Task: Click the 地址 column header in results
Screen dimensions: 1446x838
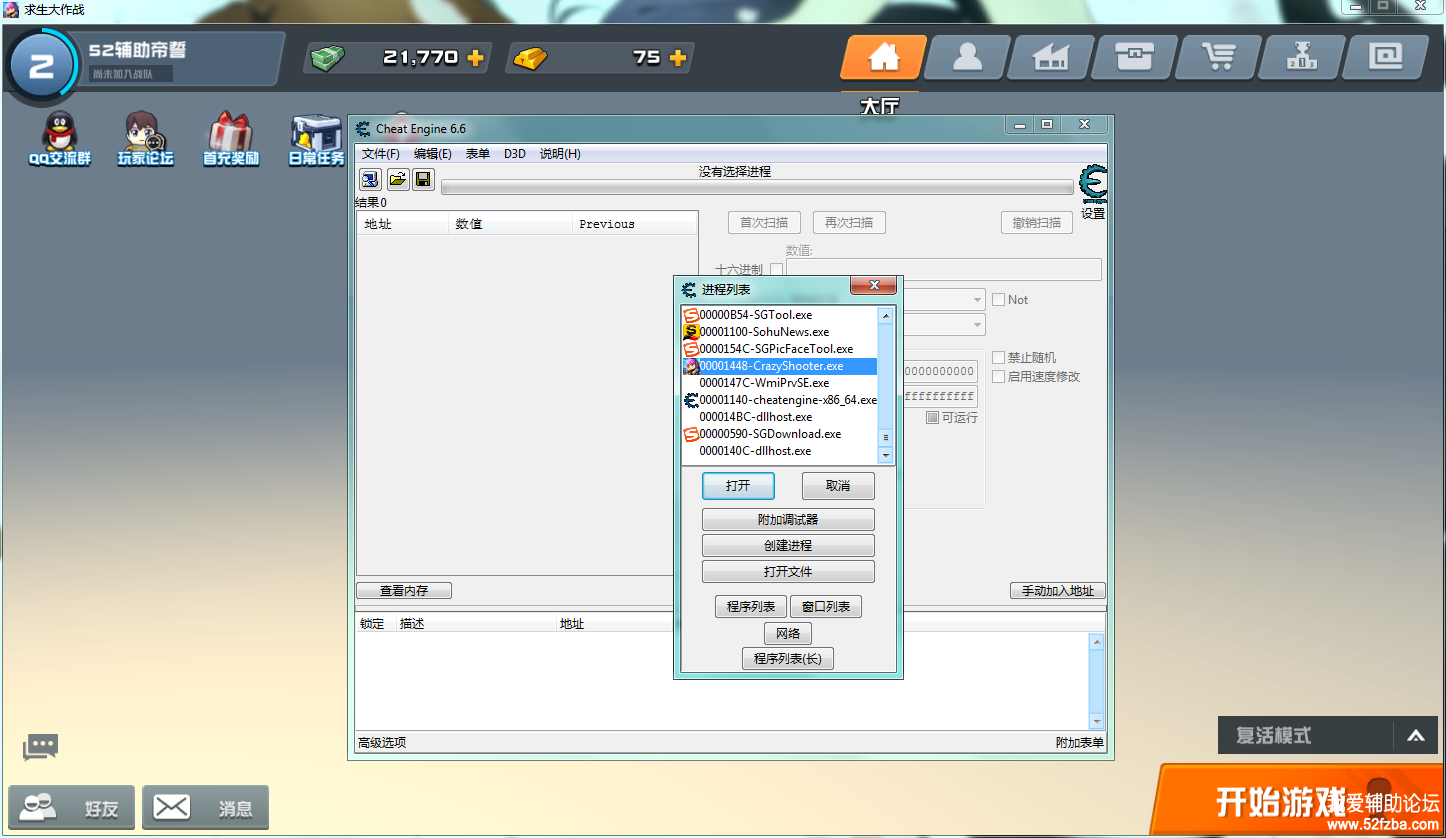Action: tap(403, 224)
